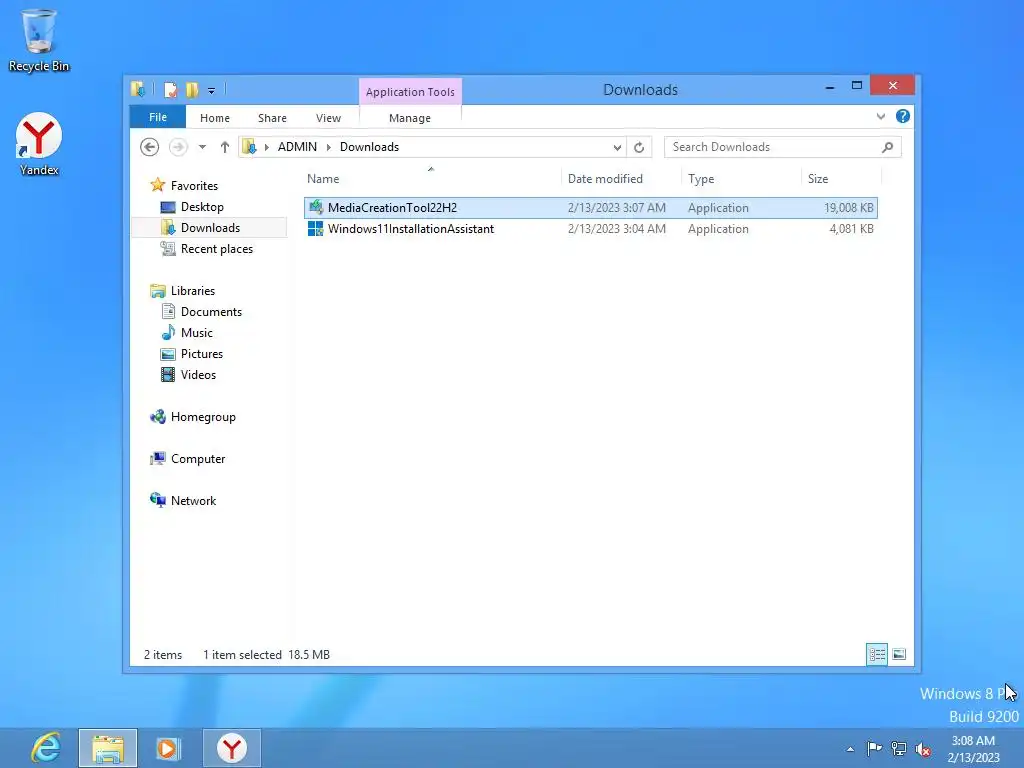This screenshot has height=768, width=1024.
Task: Open the Pictures library
Action: pyautogui.click(x=202, y=353)
